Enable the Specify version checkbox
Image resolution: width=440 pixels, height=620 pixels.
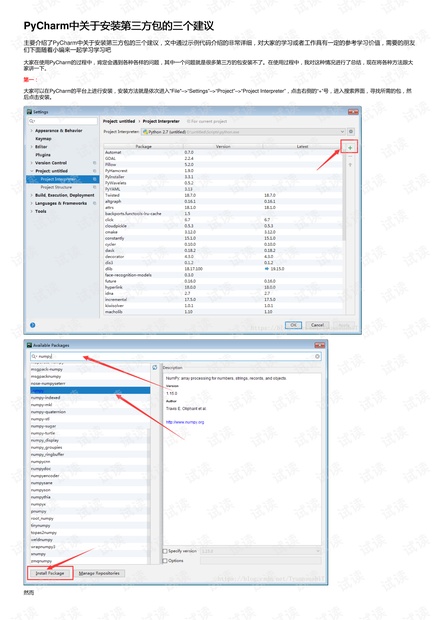(165, 551)
